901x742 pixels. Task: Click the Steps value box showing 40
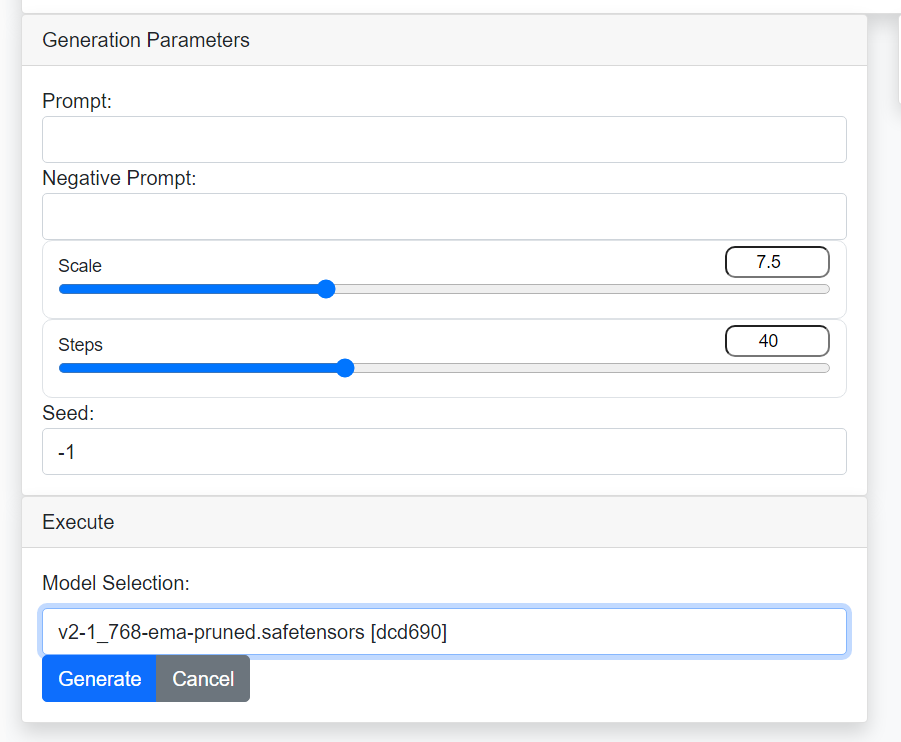777,340
